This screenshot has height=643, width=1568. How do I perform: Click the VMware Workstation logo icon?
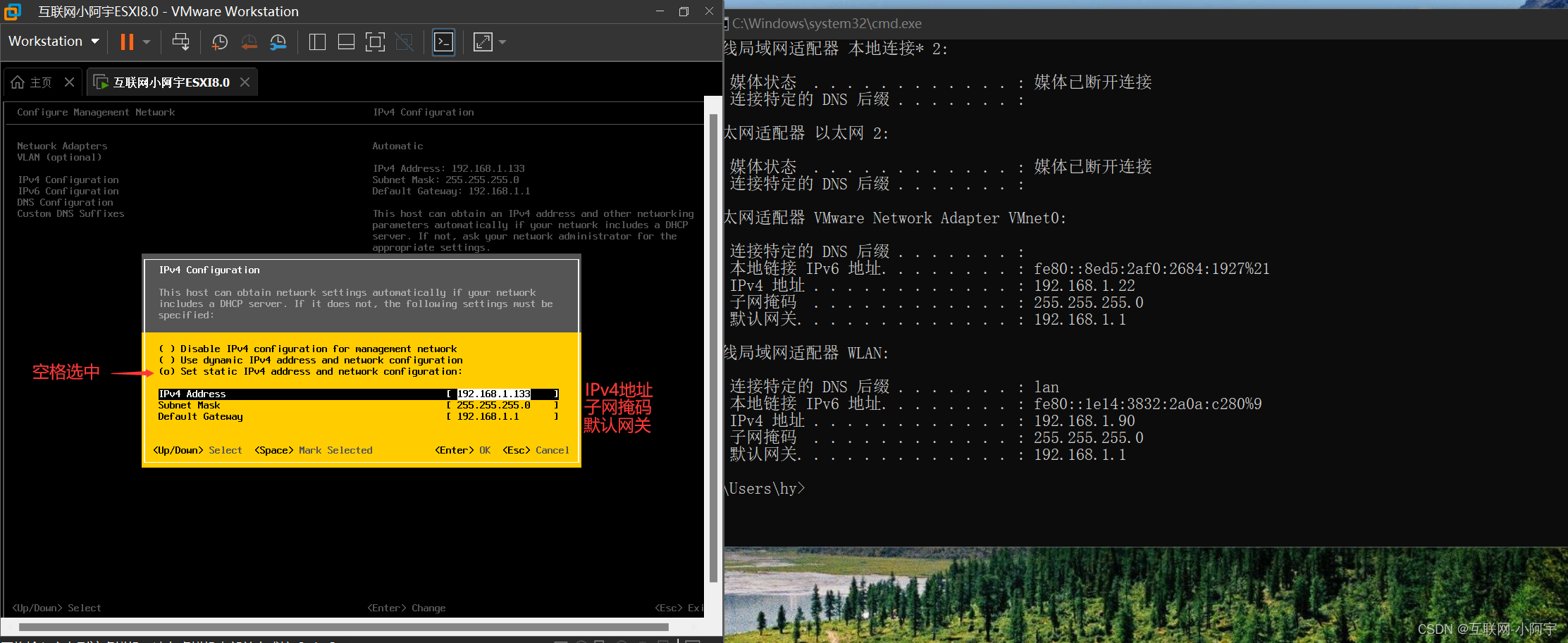click(x=13, y=11)
